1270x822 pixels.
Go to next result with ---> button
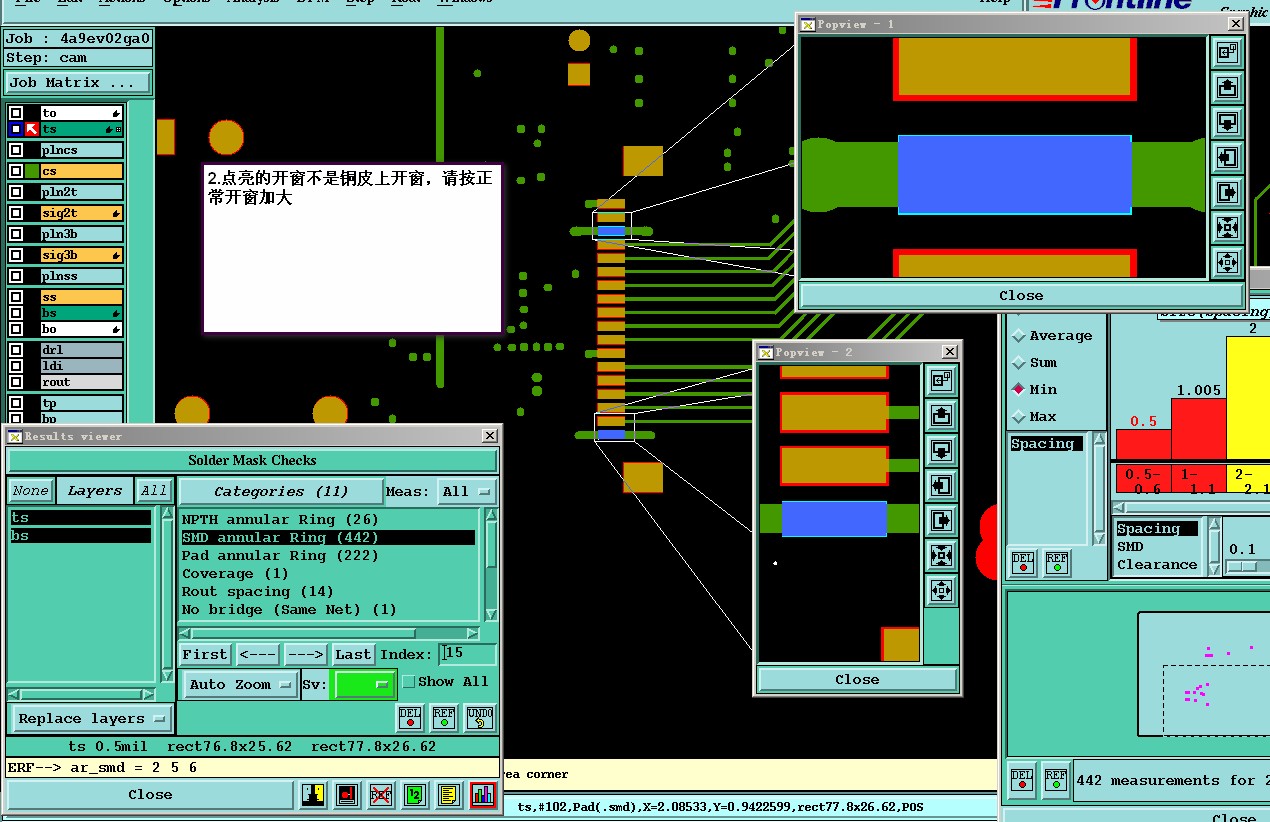click(305, 654)
